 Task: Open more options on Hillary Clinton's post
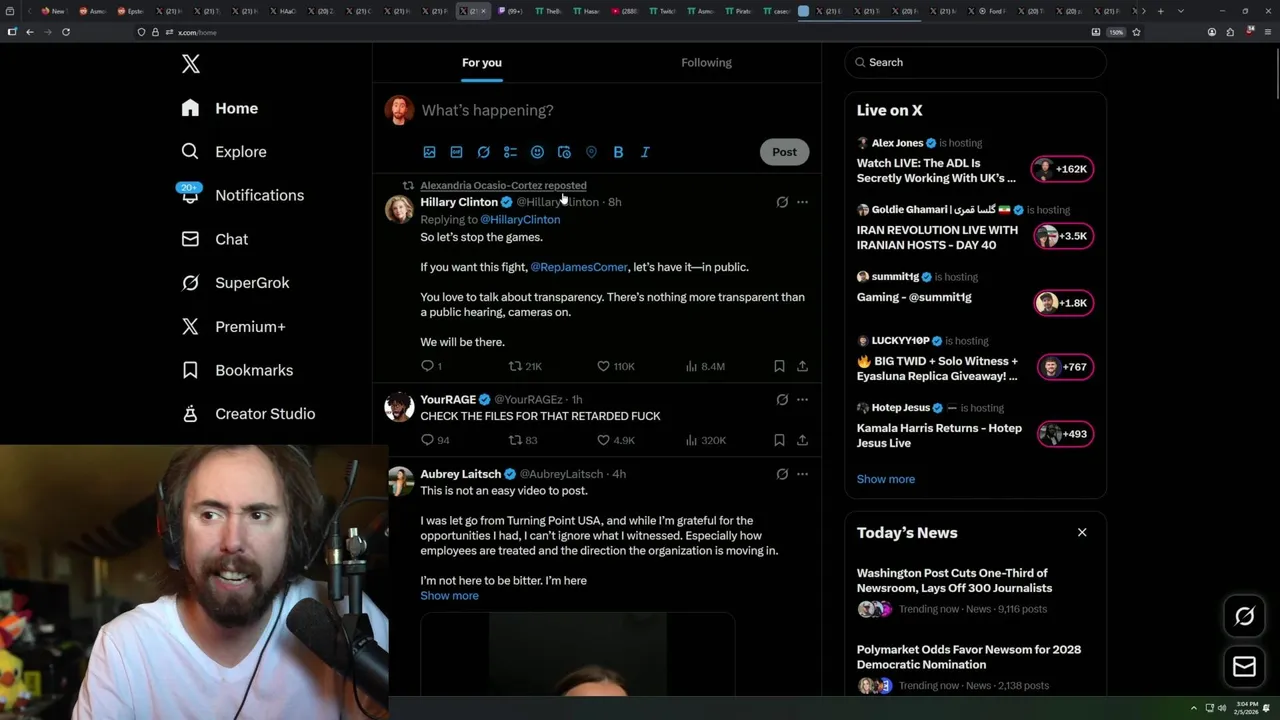coord(802,202)
